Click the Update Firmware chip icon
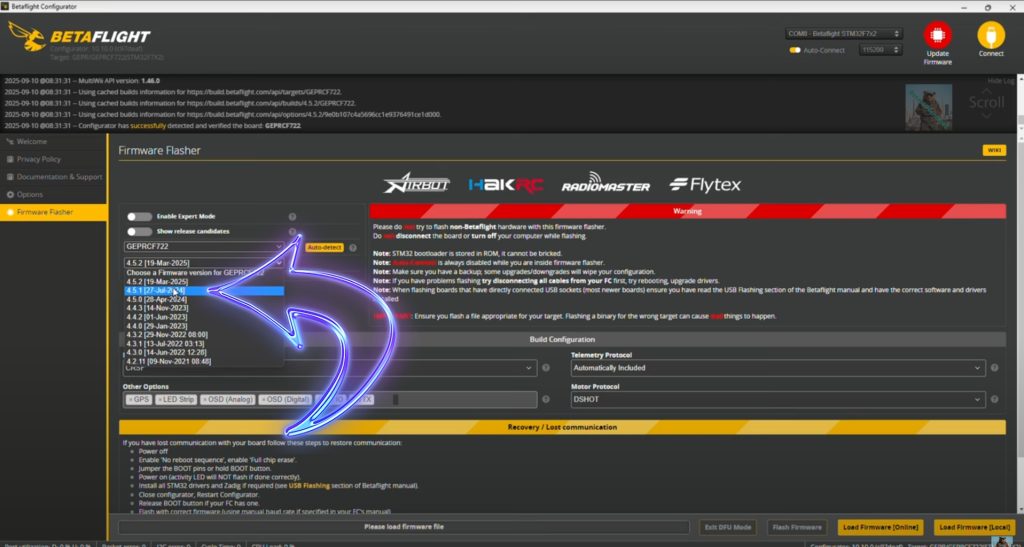This screenshot has height=547, width=1024. pyautogui.click(x=937, y=36)
